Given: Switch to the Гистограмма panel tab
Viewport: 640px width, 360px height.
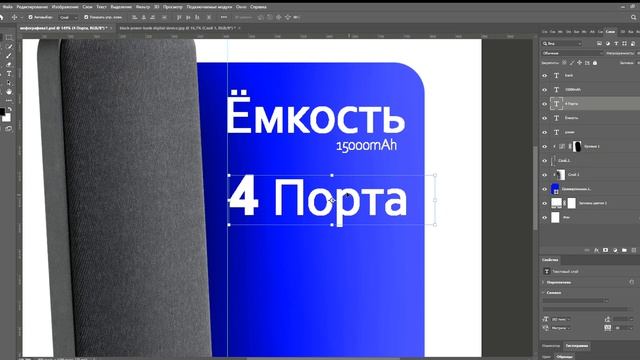Looking at the screenshot, I should pos(576,346).
